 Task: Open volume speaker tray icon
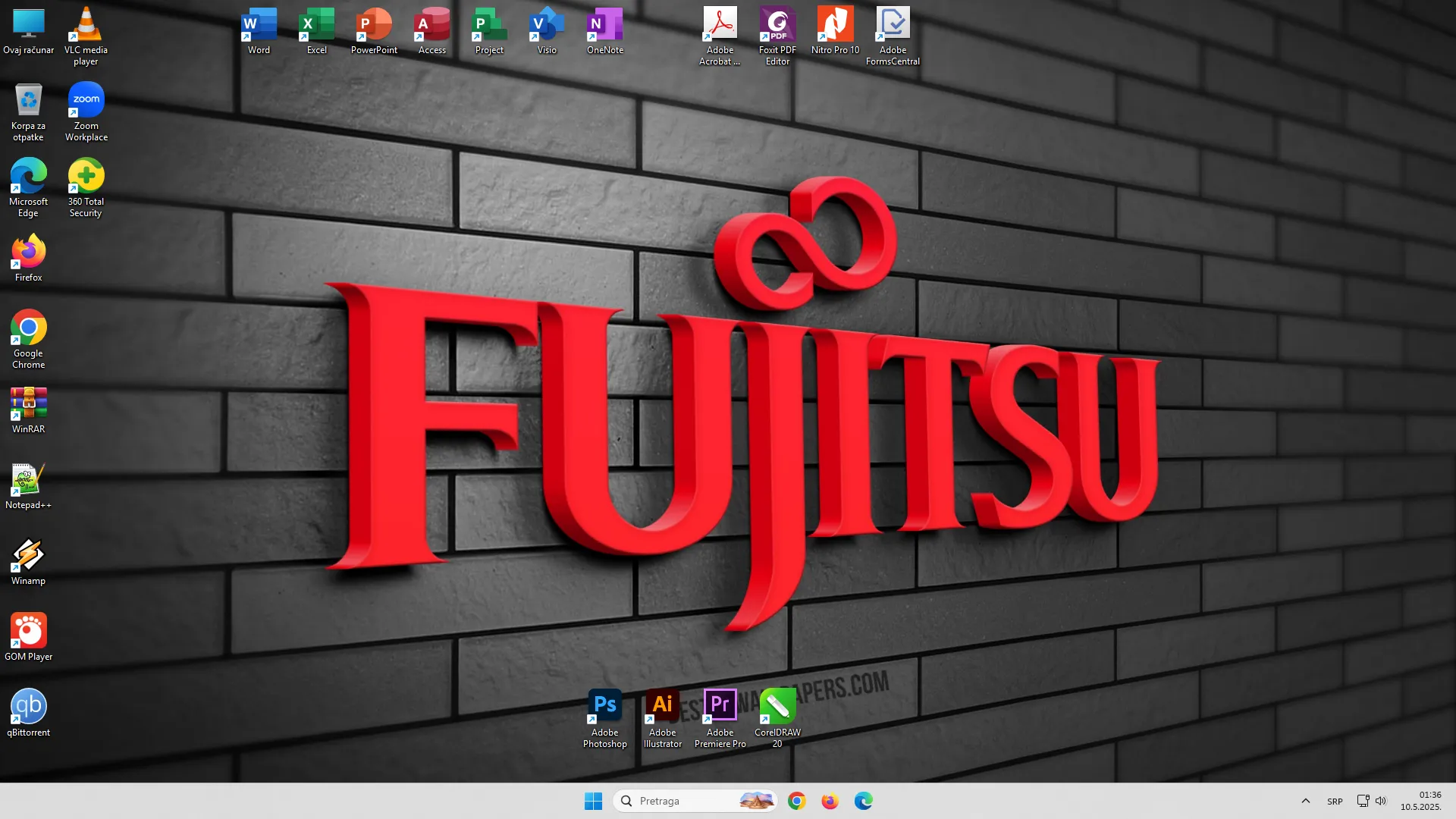[1380, 801]
